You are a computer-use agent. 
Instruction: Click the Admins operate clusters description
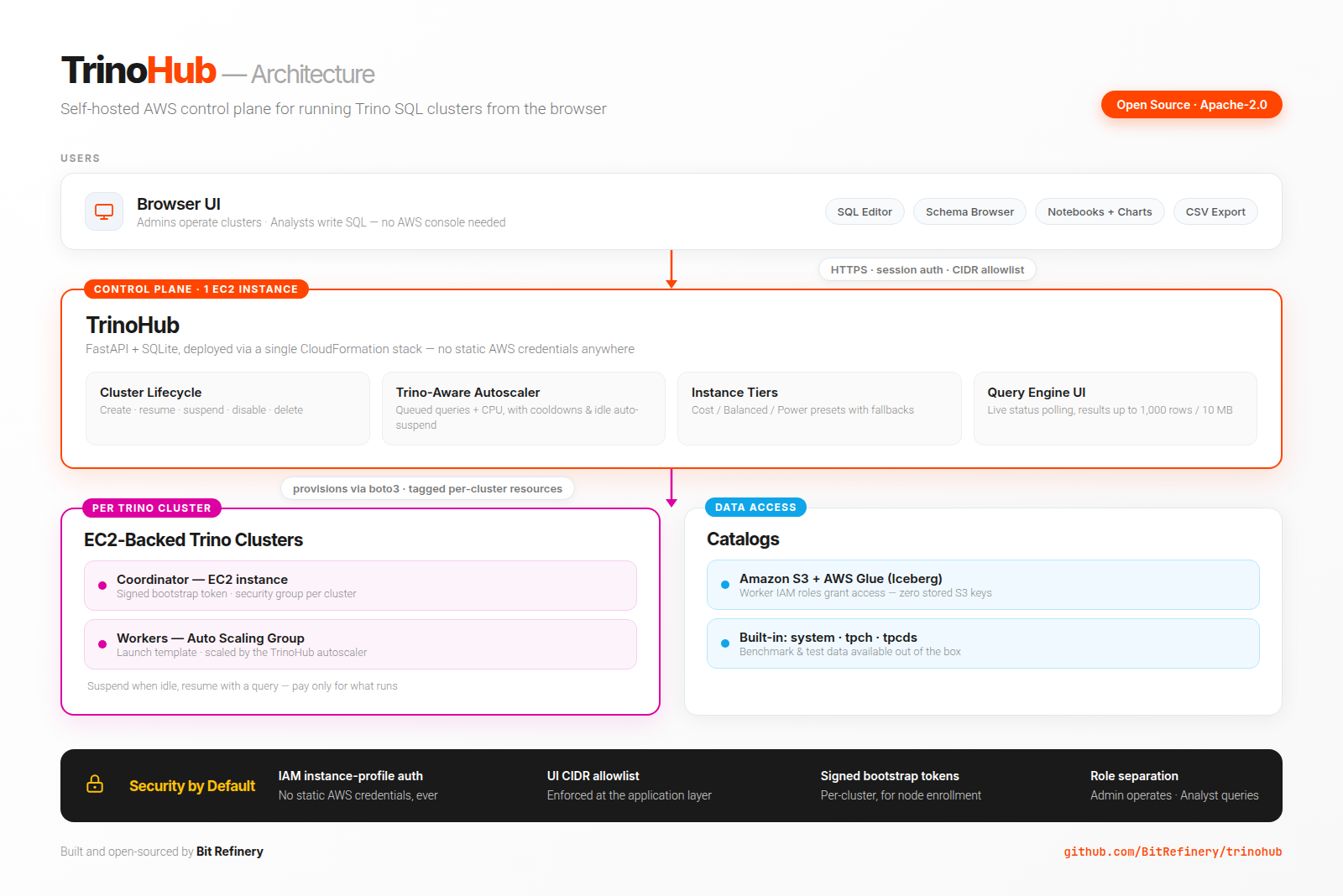pyautogui.click(x=321, y=222)
